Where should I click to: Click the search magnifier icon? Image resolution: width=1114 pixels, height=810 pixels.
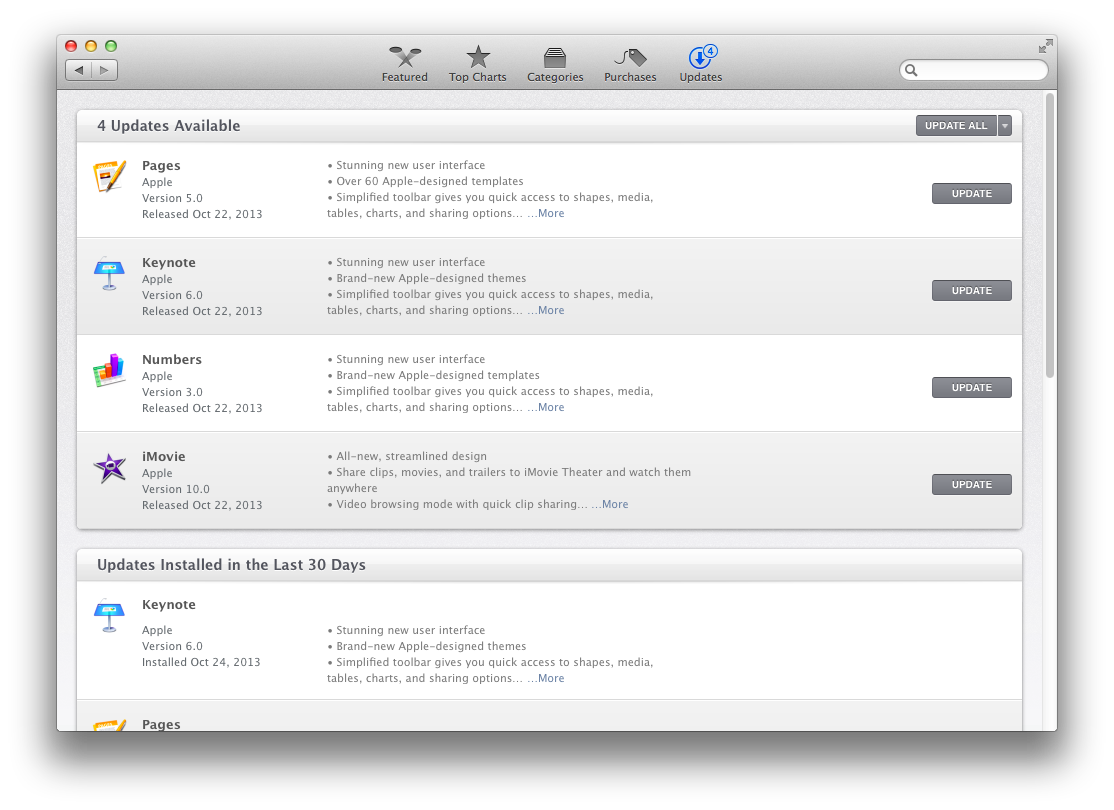pyautogui.click(x=912, y=70)
